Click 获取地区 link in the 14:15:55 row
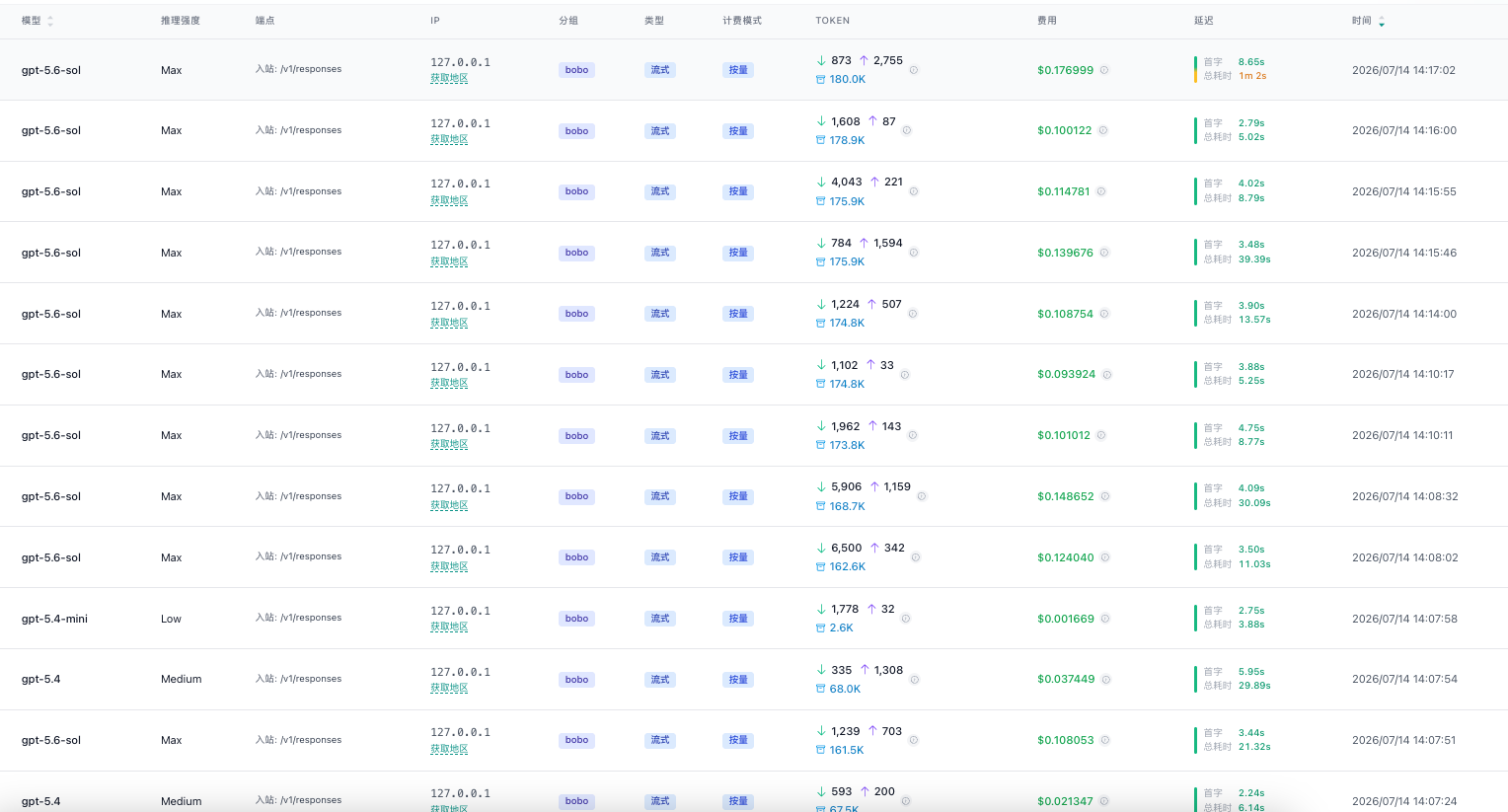1508x812 pixels. [449, 200]
